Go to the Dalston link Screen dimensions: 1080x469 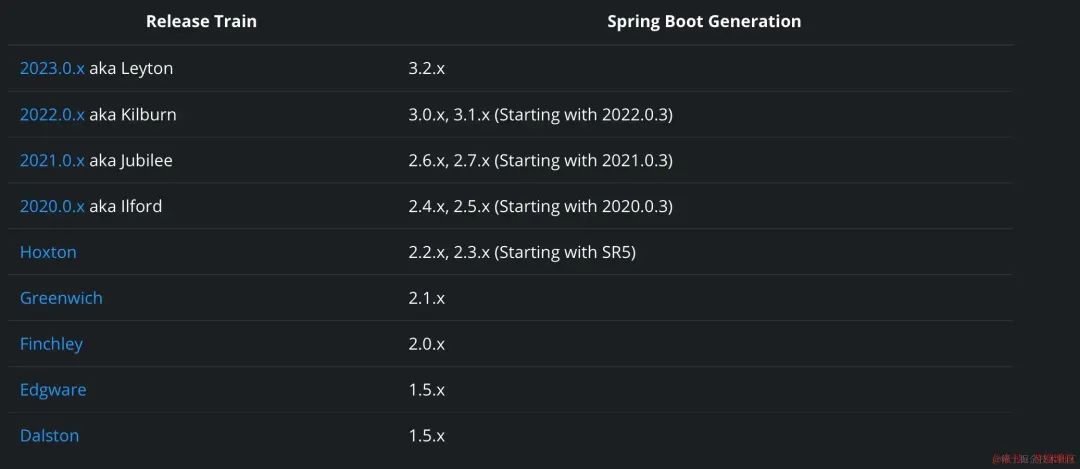pyautogui.click(x=50, y=436)
